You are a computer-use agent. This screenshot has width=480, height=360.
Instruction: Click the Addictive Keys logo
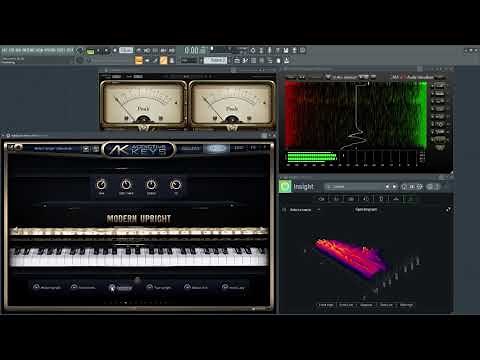click(x=139, y=150)
